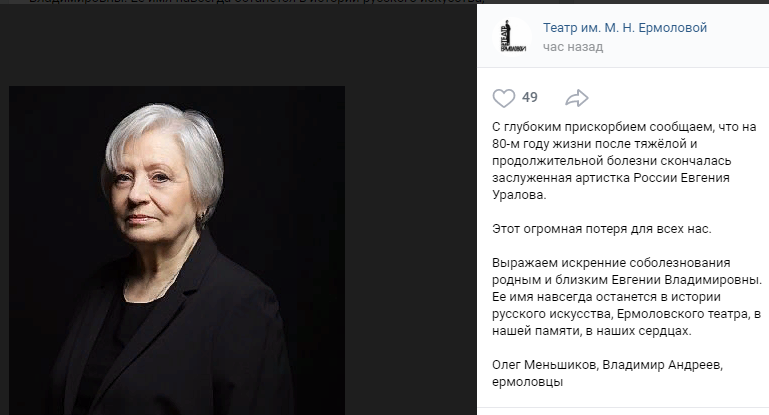Open the Театр им. М. Н. Ермоловой page
This screenshot has width=769, height=415.
[625, 28]
